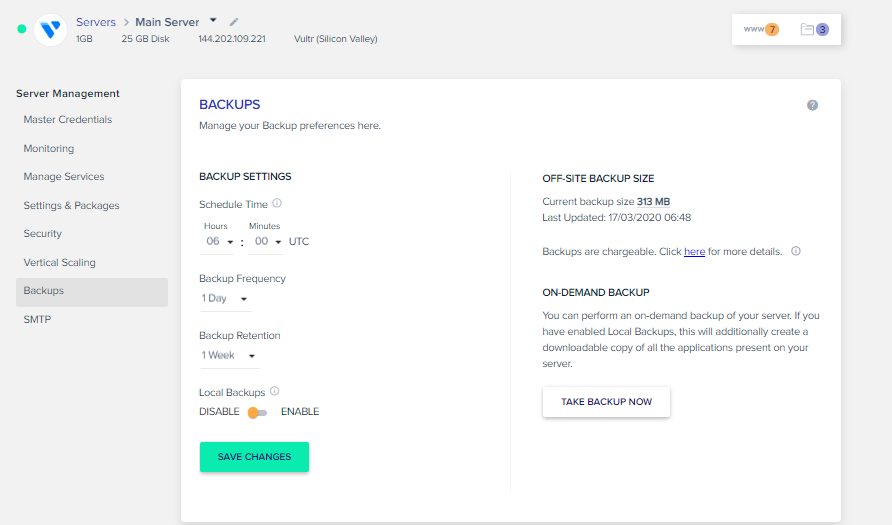This screenshot has width=892, height=525.
Task: Click Schedule Time info icon
Action: (277, 203)
